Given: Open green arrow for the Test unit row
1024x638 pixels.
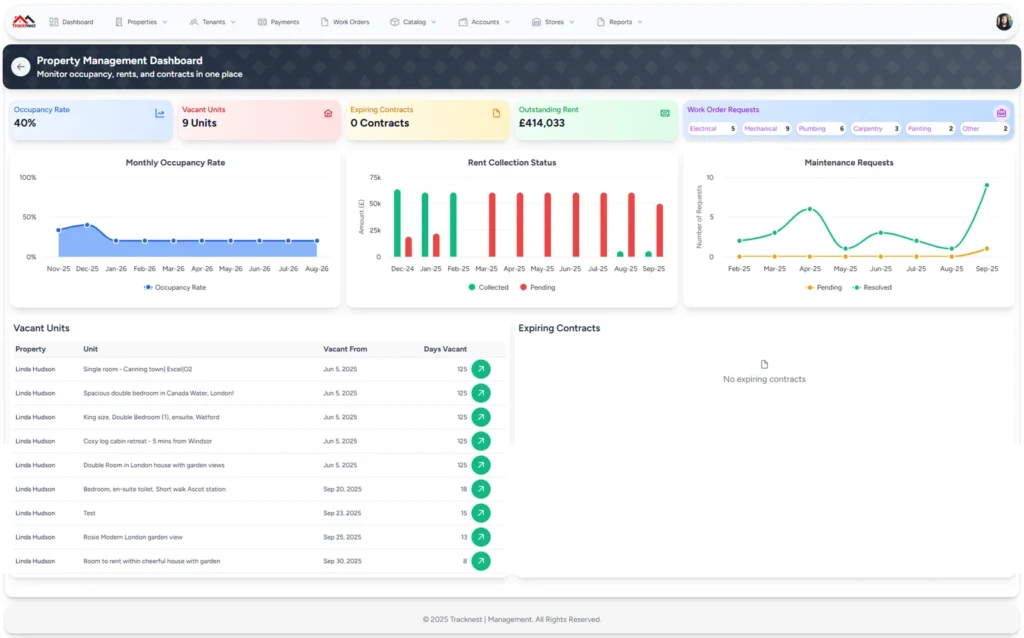Looking at the screenshot, I should click(x=481, y=513).
